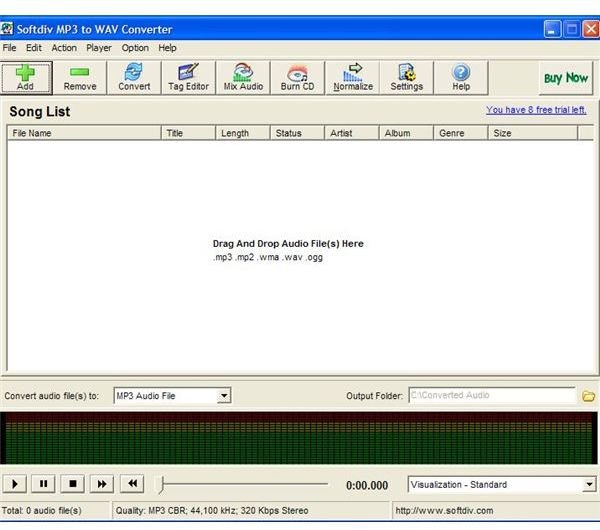Sort by the Length column header
The width and height of the screenshot is (600, 530).
pos(243,133)
